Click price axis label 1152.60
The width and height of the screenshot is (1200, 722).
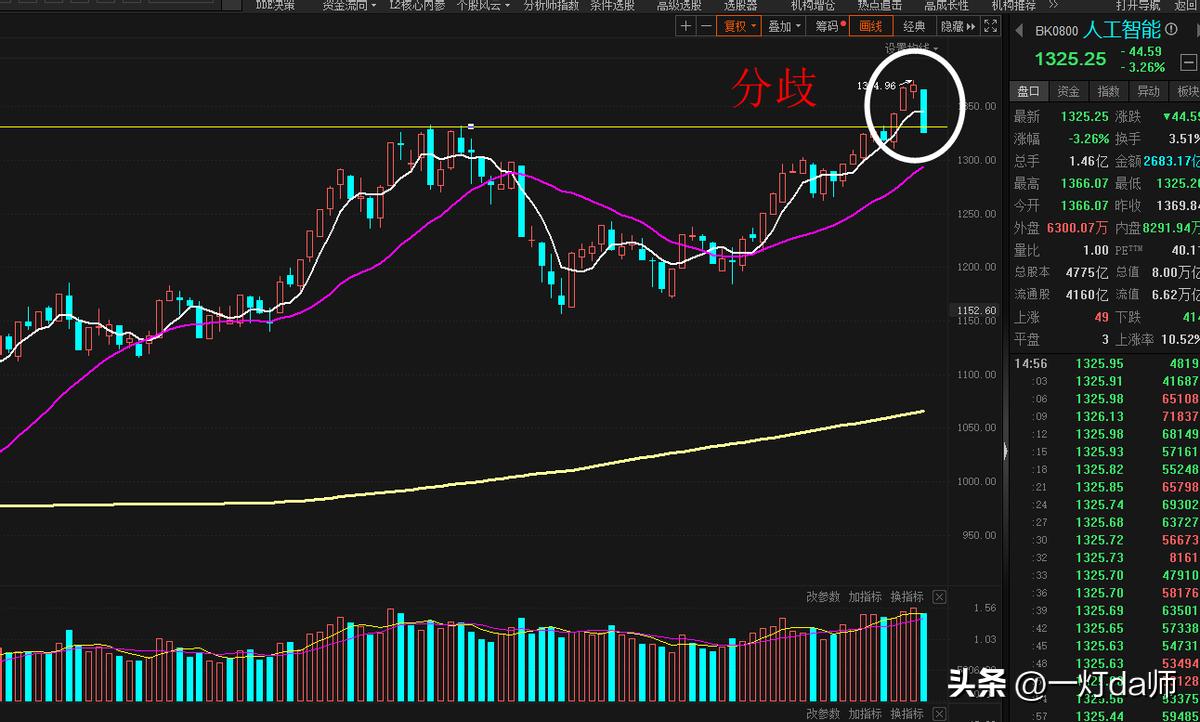pyautogui.click(x=975, y=310)
